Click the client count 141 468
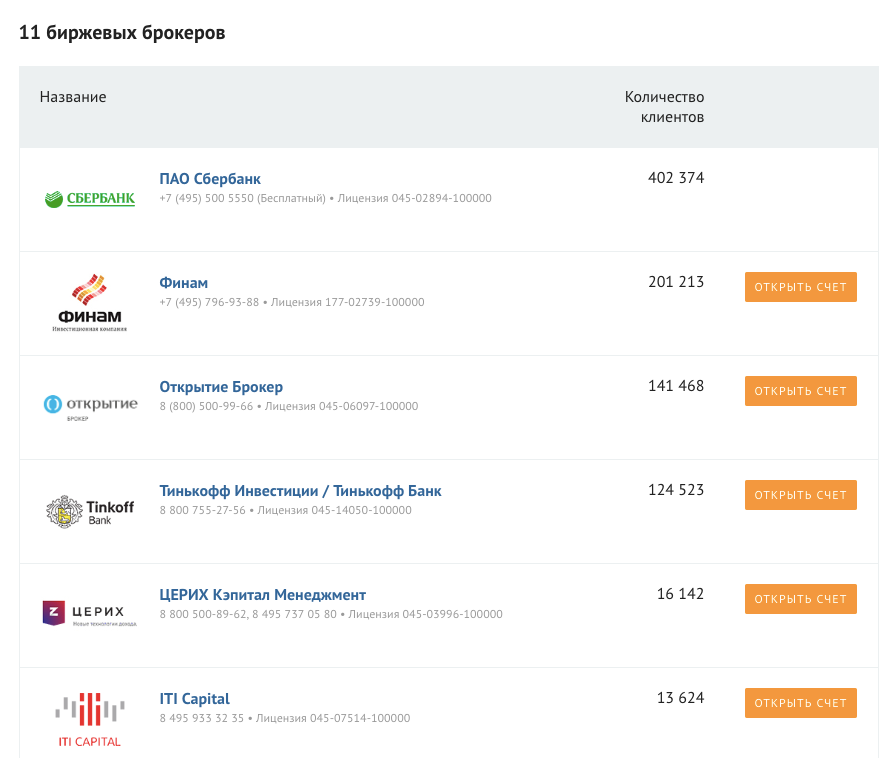 coord(676,386)
